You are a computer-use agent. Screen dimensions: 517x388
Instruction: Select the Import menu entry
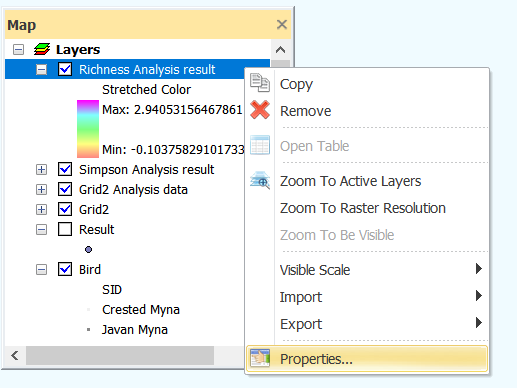pyautogui.click(x=367, y=297)
